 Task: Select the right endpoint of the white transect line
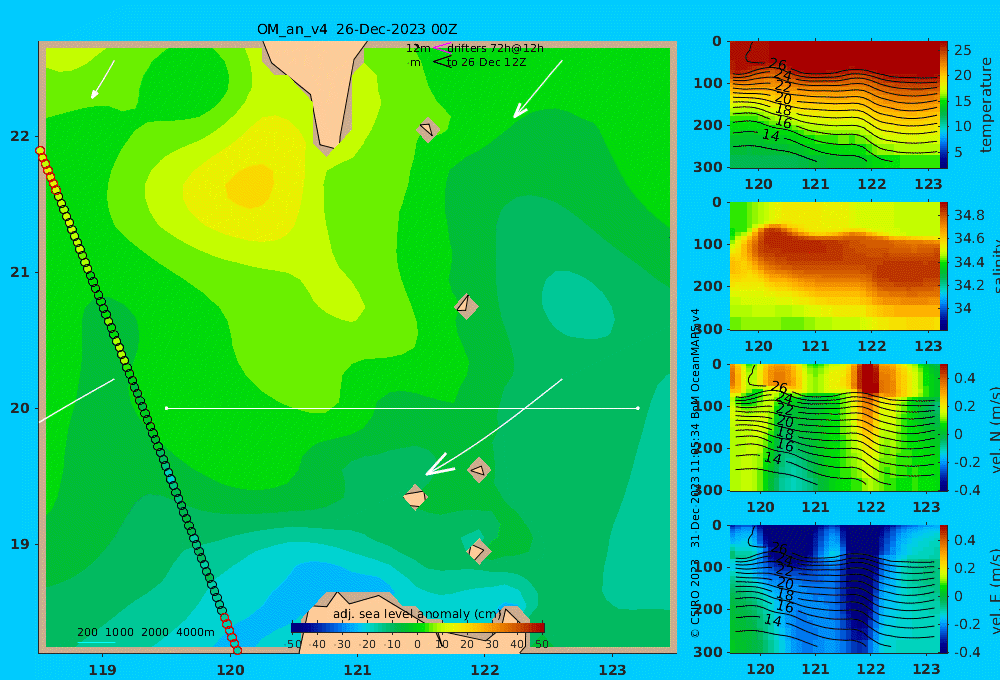click(x=638, y=408)
